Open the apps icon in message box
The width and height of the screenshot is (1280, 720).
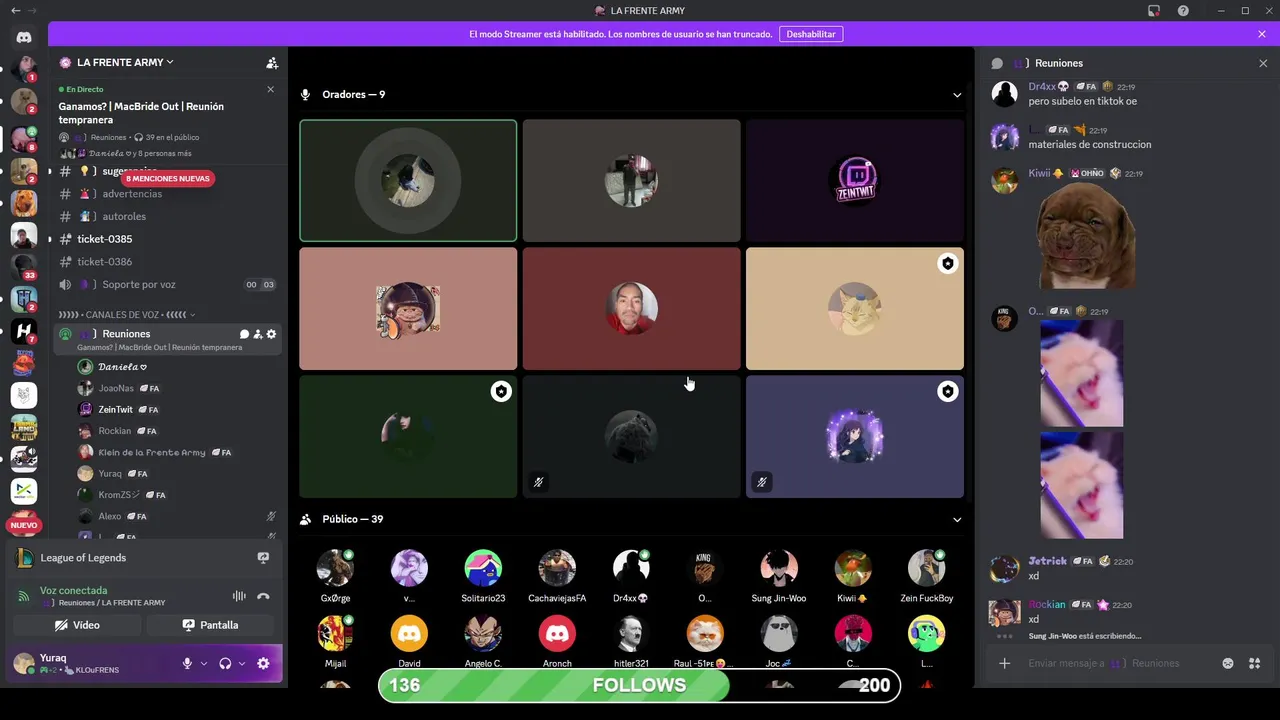point(1255,663)
